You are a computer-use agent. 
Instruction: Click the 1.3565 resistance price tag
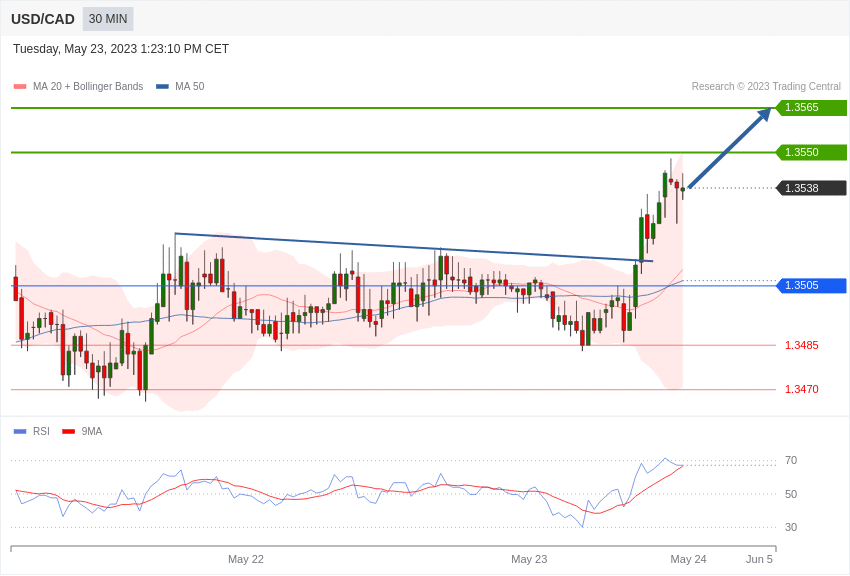(812, 107)
